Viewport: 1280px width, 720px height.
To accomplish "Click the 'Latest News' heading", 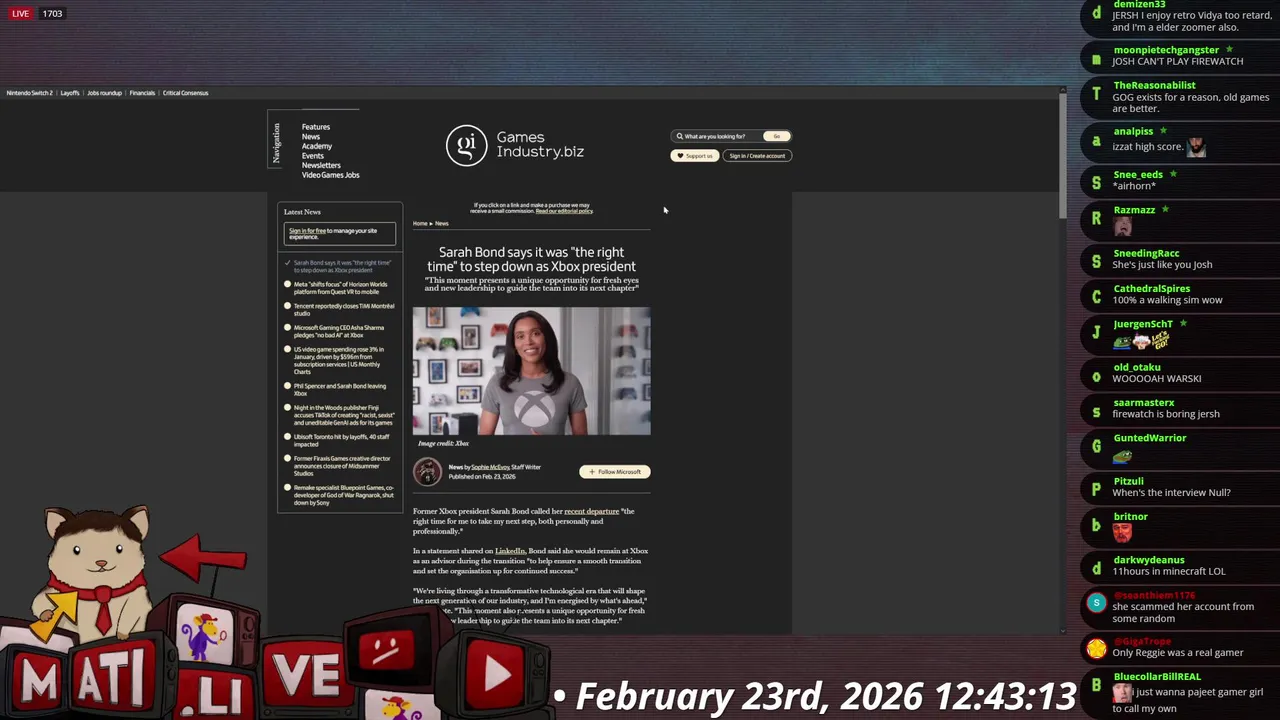I will (x=302, y=212).
